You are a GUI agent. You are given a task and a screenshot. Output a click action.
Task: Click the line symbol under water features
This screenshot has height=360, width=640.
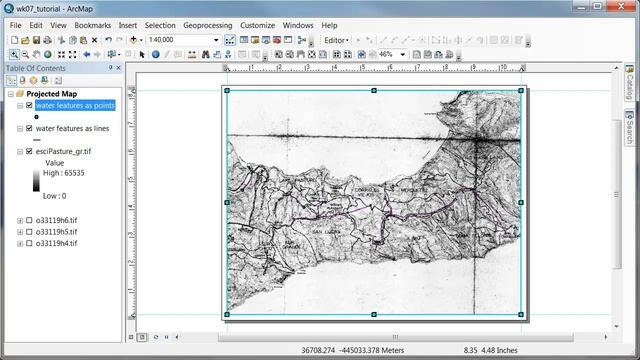pos(37,140)
